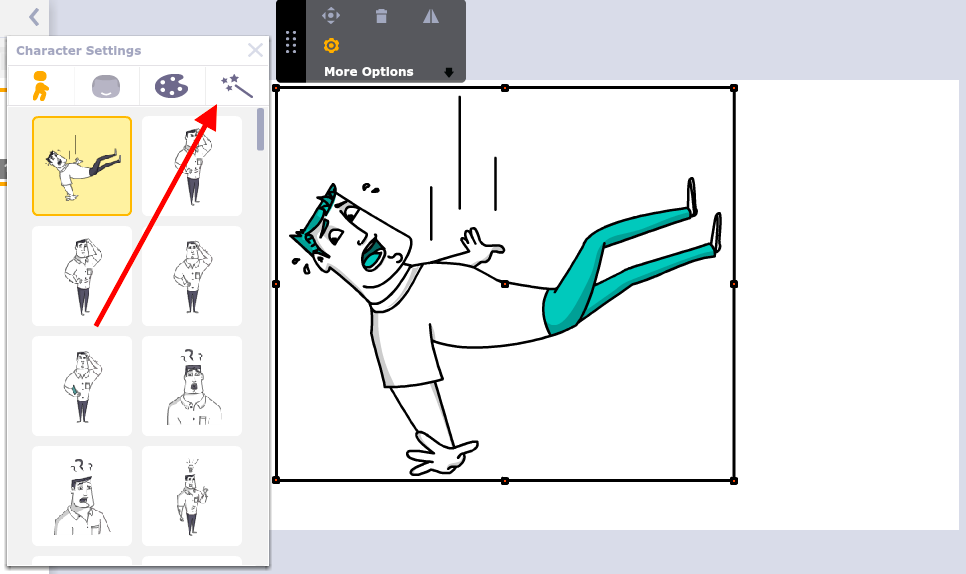Click the pose list scrollbar
The width and height of the screenshot is (966, 574).
point(261,129)
